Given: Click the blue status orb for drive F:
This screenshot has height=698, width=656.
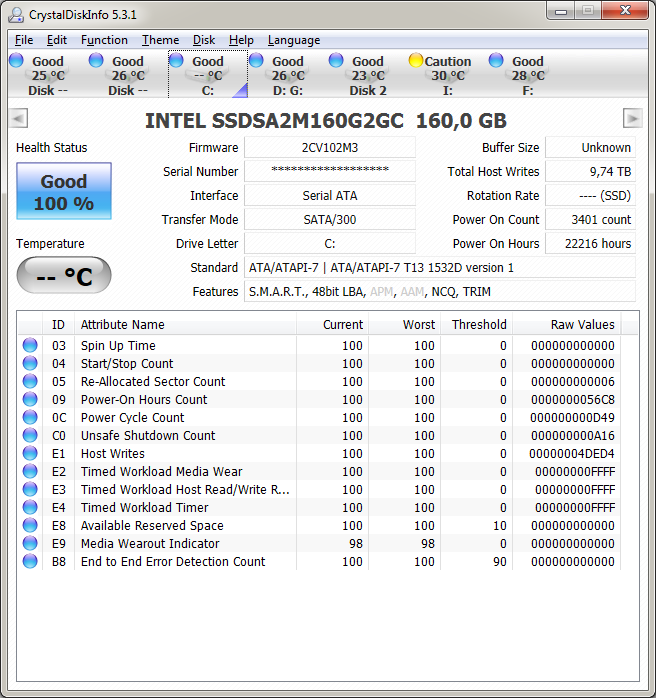Looking at the screenshot, I should point(496,61).
